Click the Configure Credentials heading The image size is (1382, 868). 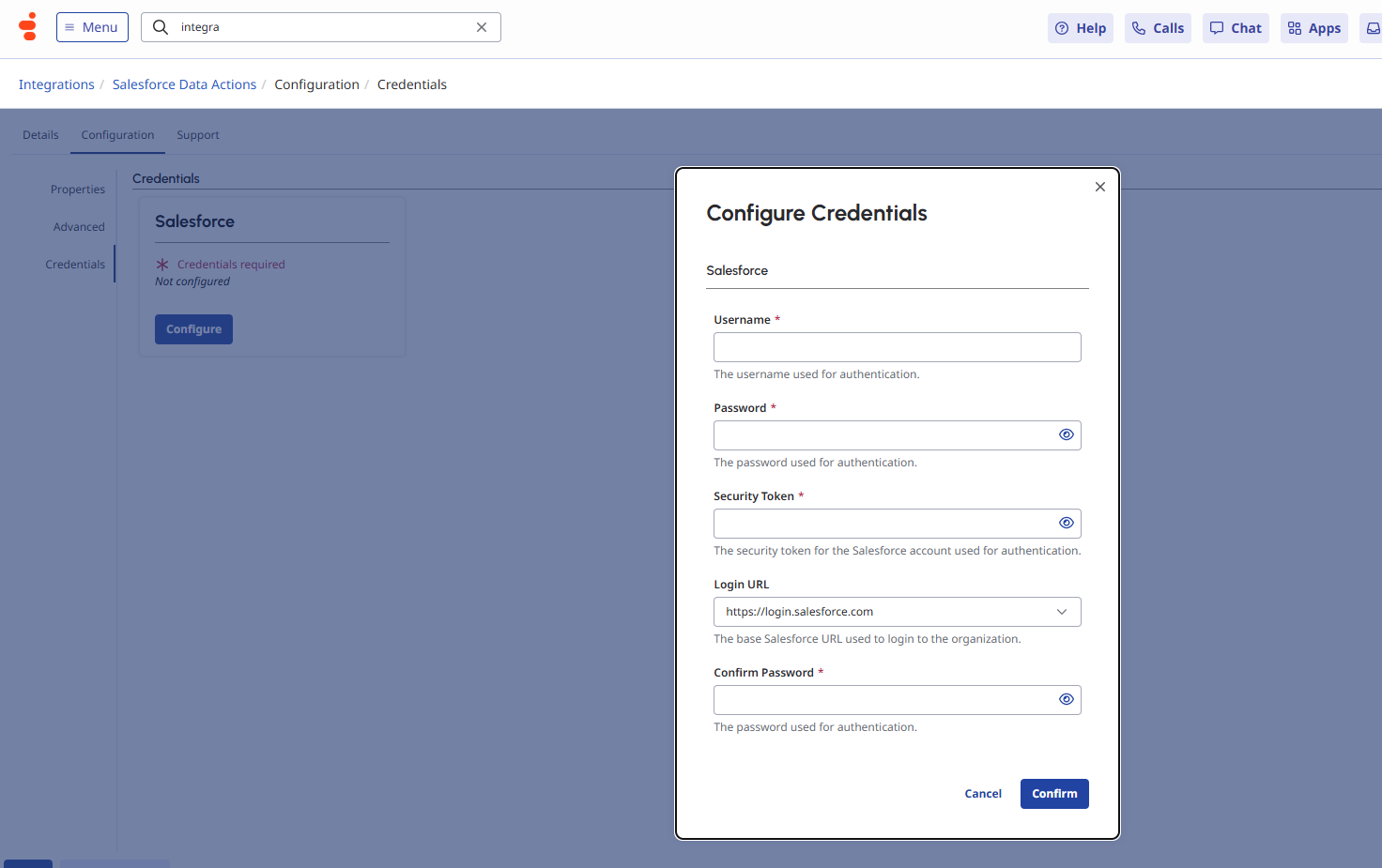click(817, 213)
